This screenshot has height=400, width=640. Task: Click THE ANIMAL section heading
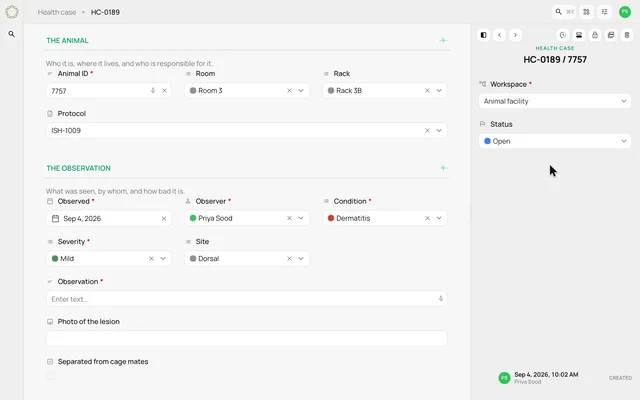pyautogui.click(x=67, y=40)
